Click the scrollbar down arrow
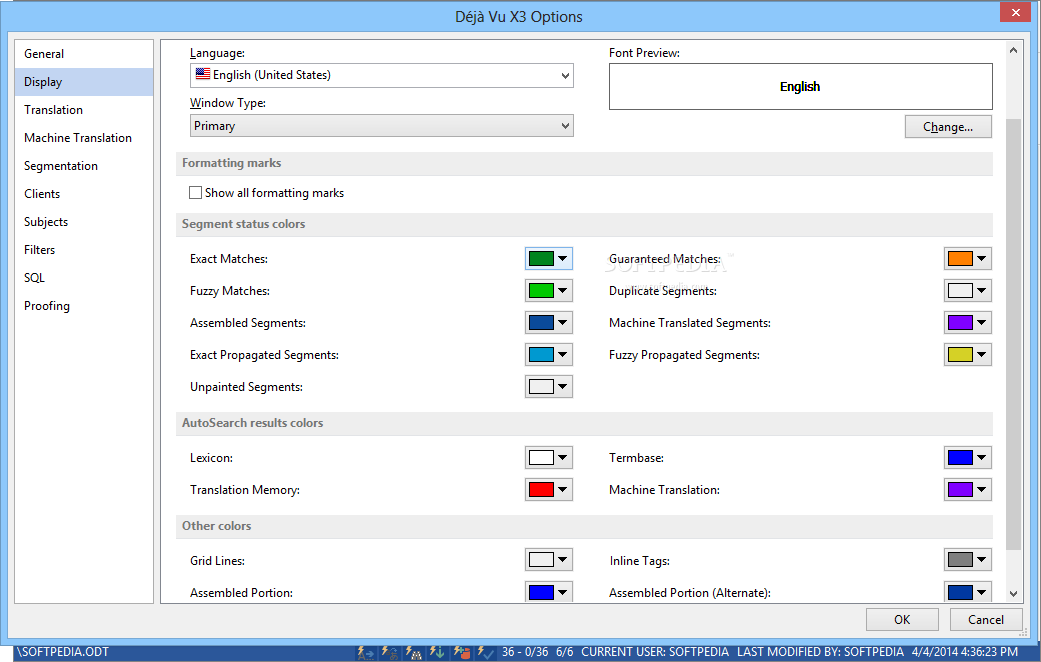The height and width of the screenshot is (662, 1041). point(1013,594)
